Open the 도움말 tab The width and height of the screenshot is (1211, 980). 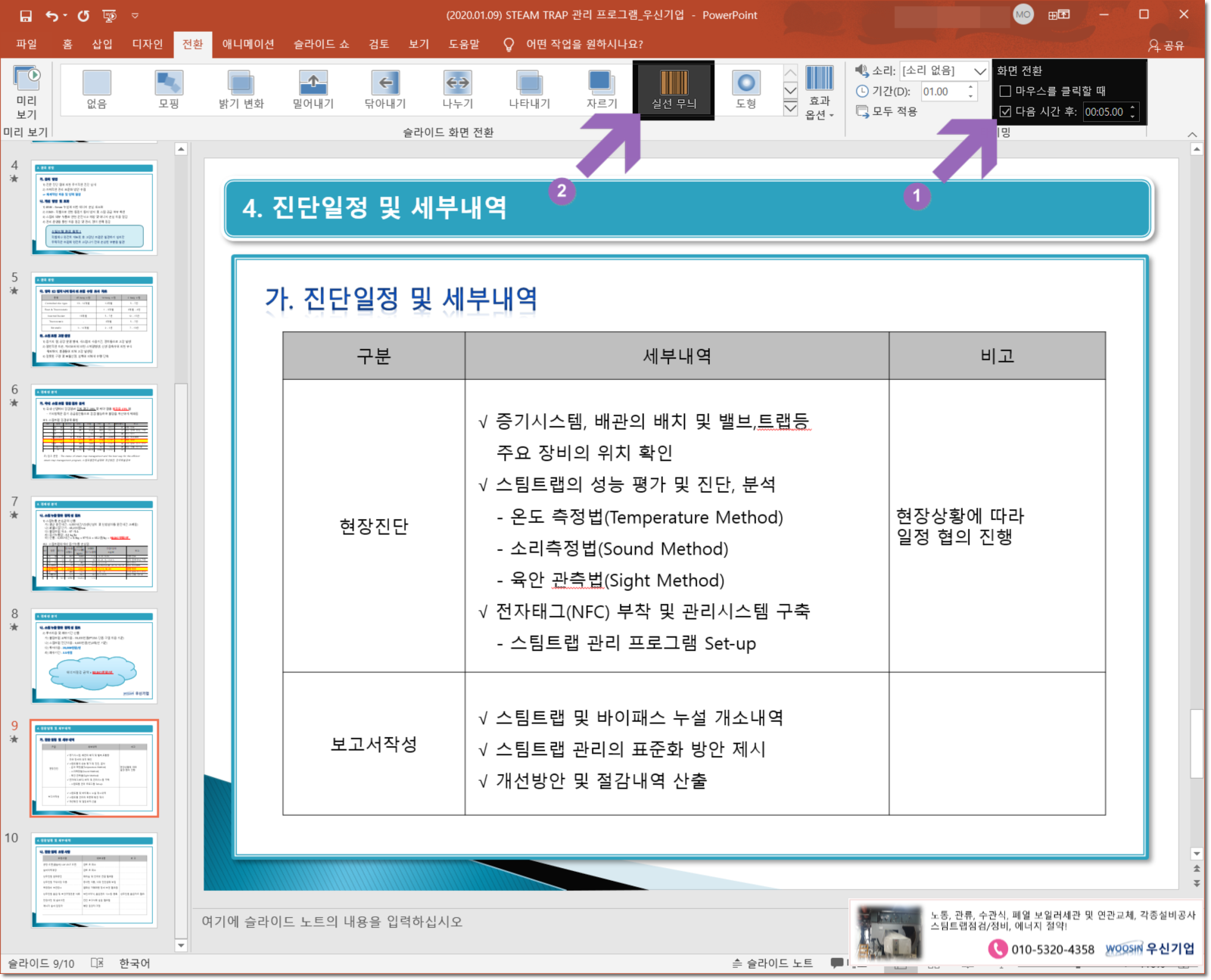tap(464, 44)
